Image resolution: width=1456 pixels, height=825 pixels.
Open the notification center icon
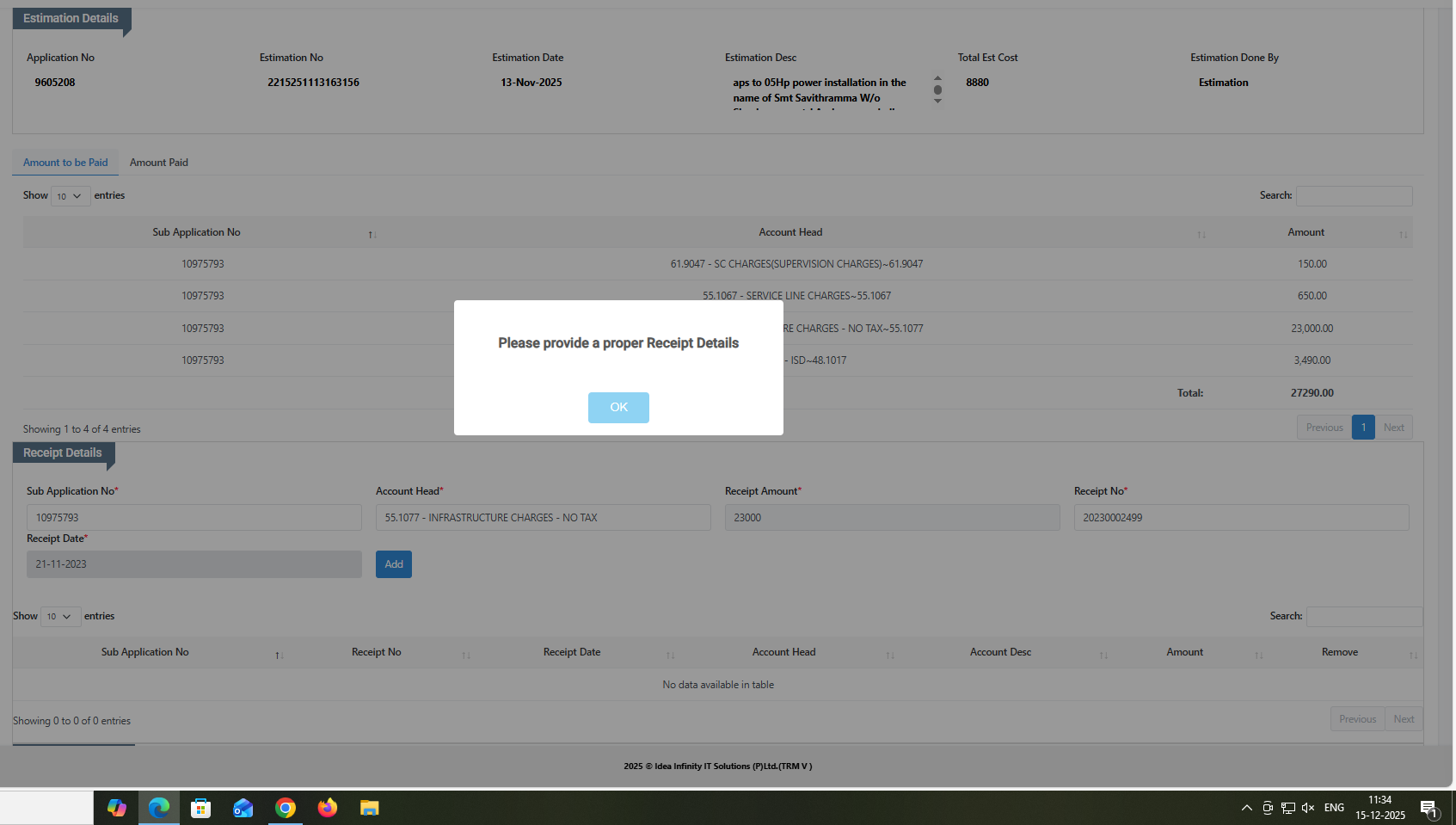point(1428,809)
